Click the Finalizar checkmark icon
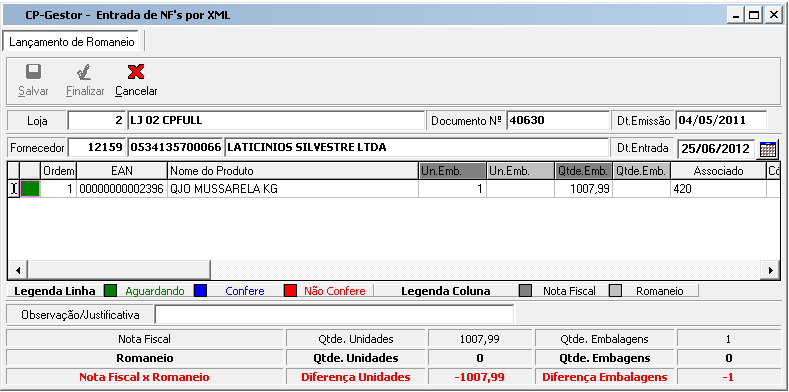The height and width of the screenshot is (392, 789). point(85,72)
